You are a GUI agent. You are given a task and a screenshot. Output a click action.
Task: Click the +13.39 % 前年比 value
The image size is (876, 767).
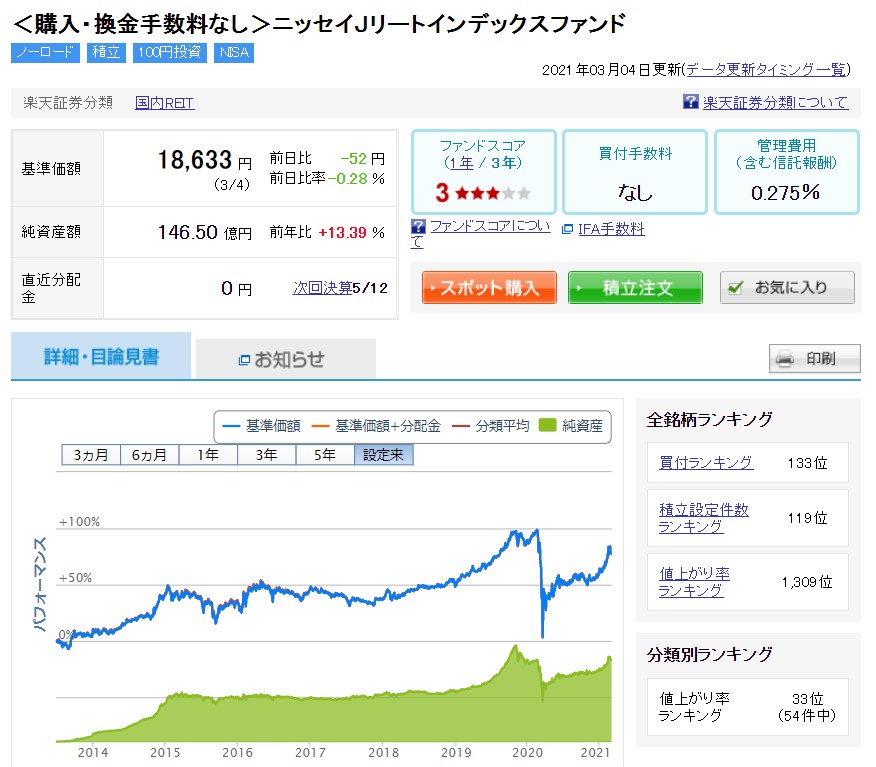pos(351,232)
